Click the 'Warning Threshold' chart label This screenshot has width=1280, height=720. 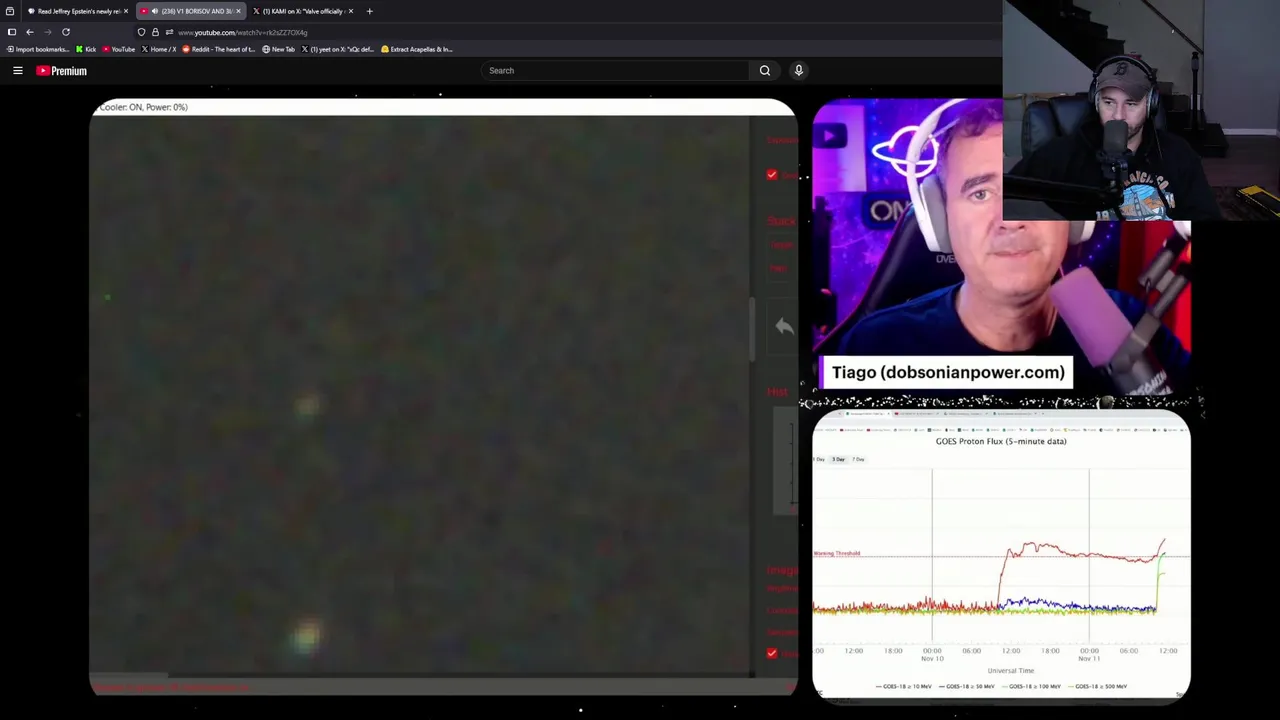click(x=837, y=553)
